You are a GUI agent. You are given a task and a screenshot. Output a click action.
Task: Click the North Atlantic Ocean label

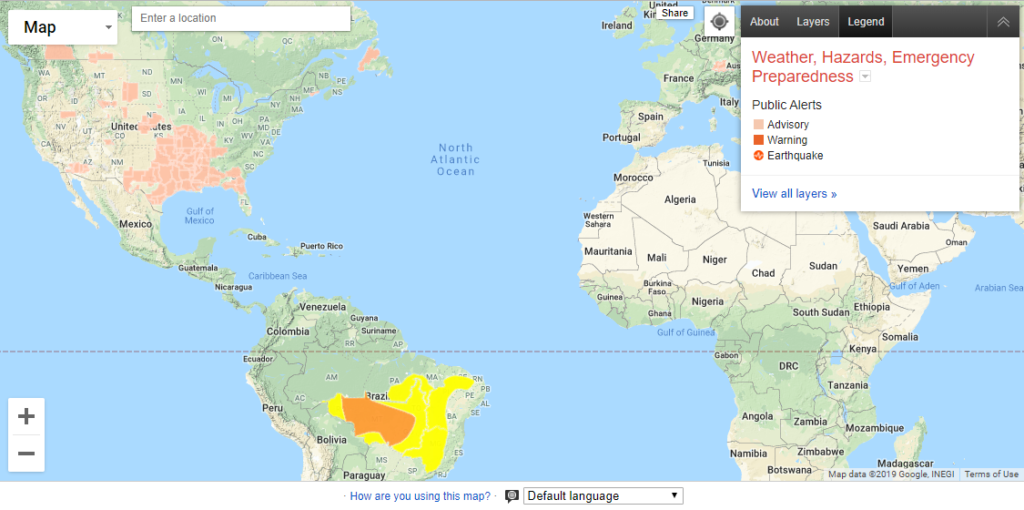click(x=456, y=160)
